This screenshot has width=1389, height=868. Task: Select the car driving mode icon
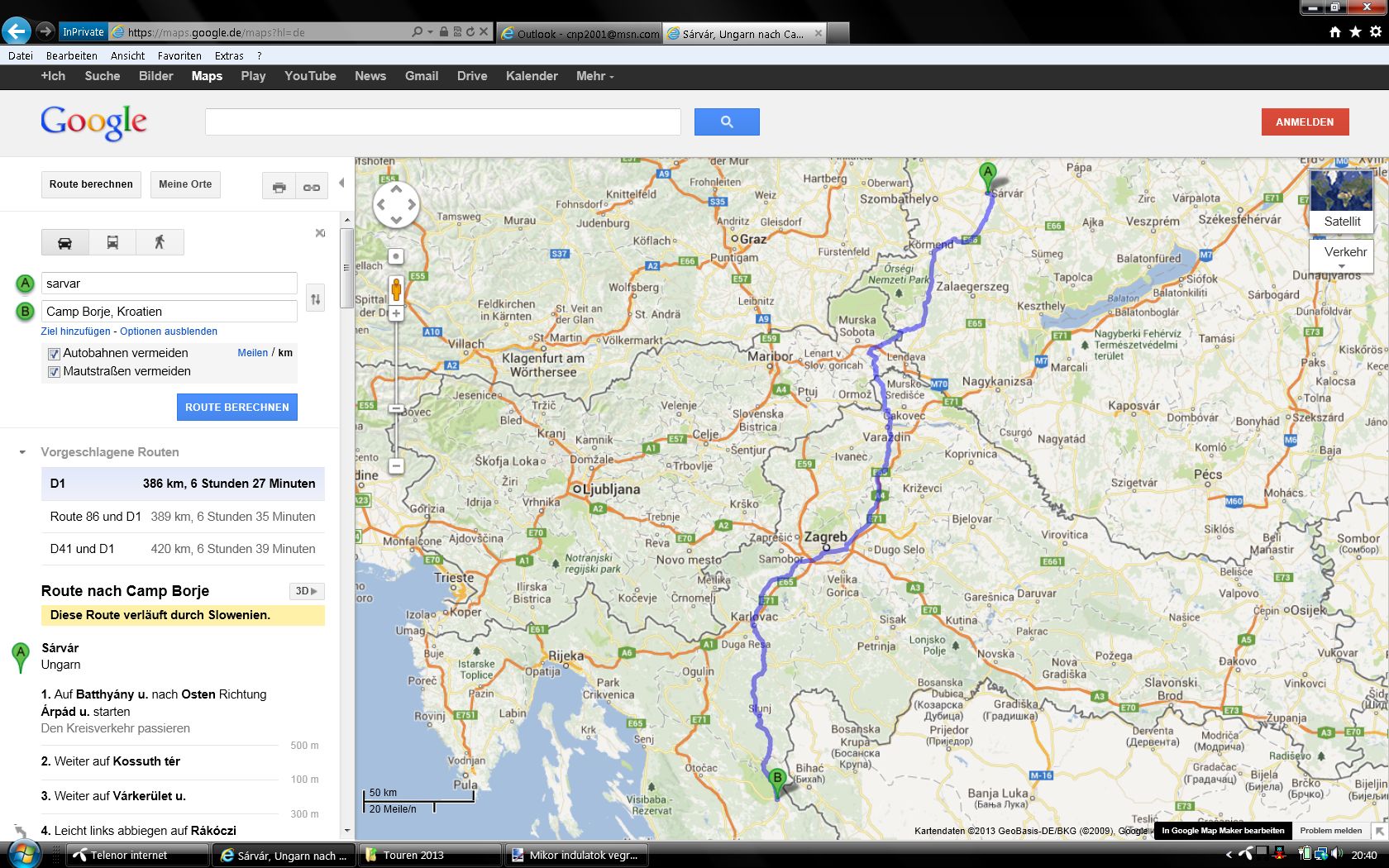pos(64,242)
